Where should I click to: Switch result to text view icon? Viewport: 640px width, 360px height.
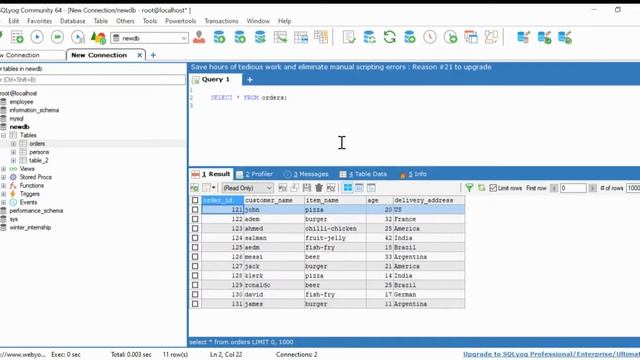tap(371, 188)
